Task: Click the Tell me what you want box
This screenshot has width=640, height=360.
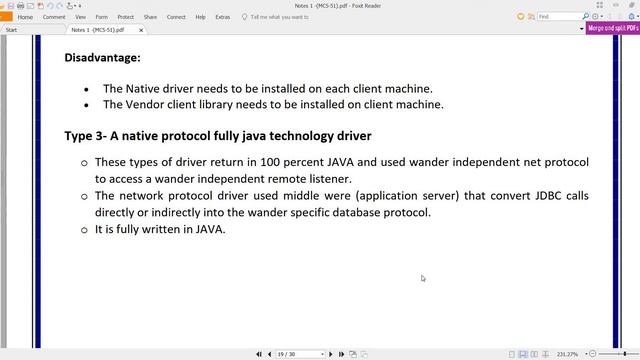Action: pos(276,17)
